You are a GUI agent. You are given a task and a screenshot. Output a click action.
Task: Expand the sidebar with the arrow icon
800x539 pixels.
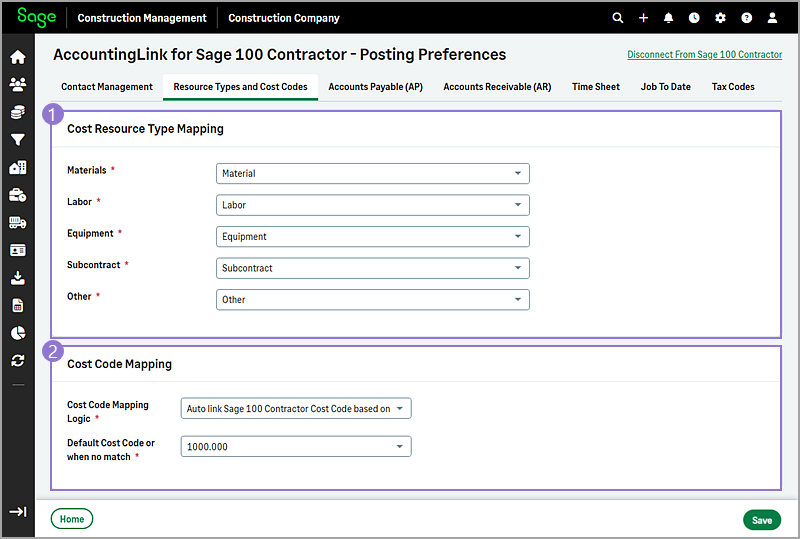click(x=17, y=512)
